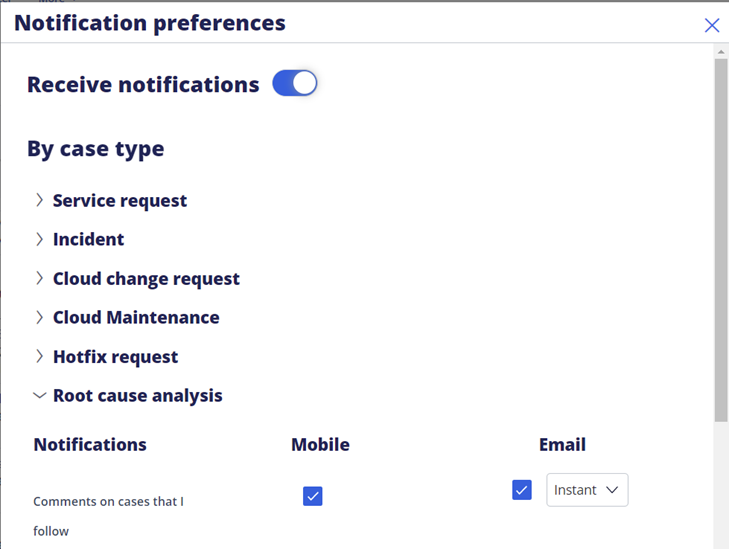Expand Cloud change request using its chevron
730x550 pixels.
click(x=40, y=278)
